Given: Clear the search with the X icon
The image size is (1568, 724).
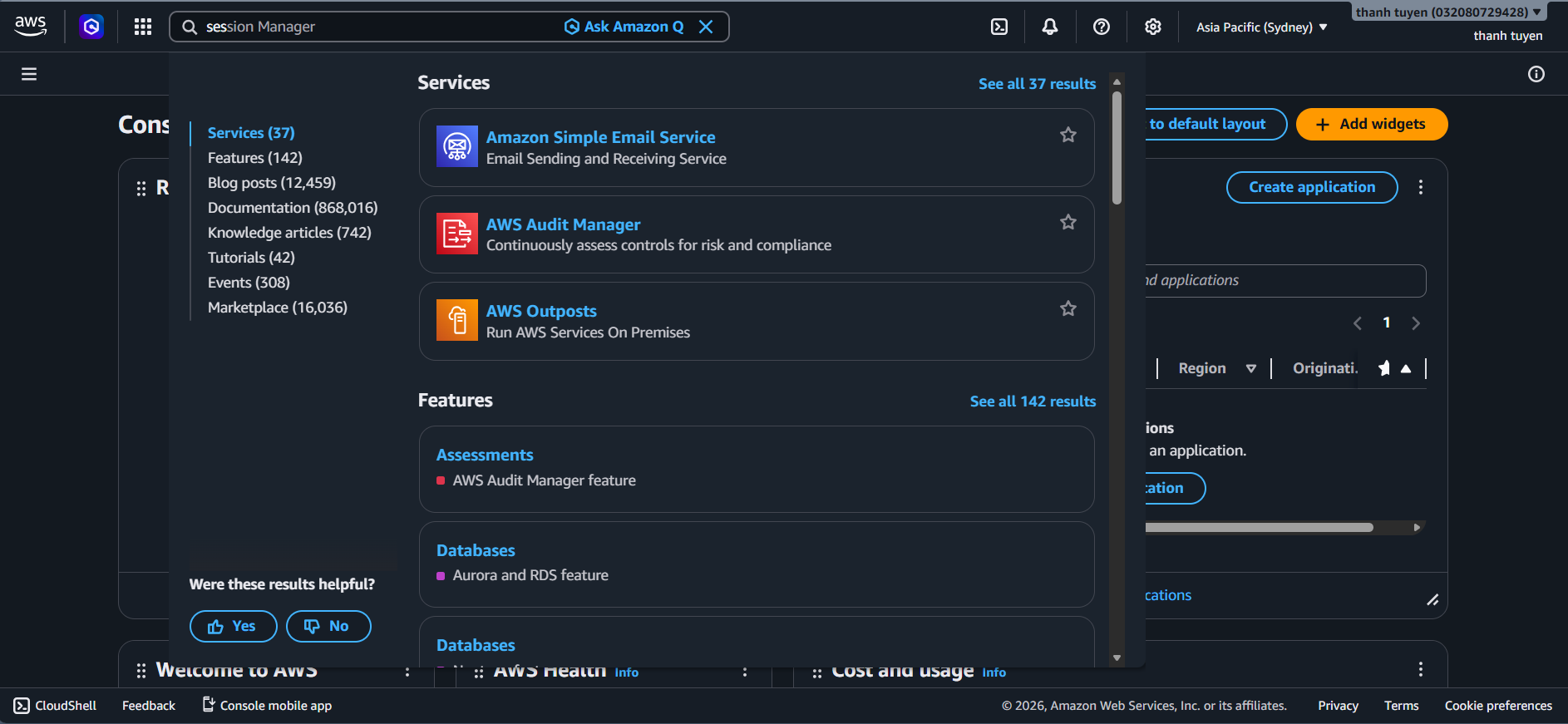Looking at the screenshot, I should [706, 27].
